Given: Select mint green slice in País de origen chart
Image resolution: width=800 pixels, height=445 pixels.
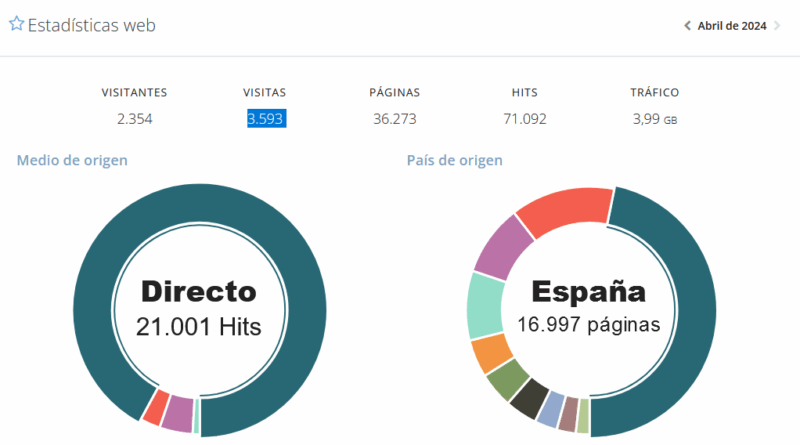Looking at the screenshot, I should tap(486, 305).
